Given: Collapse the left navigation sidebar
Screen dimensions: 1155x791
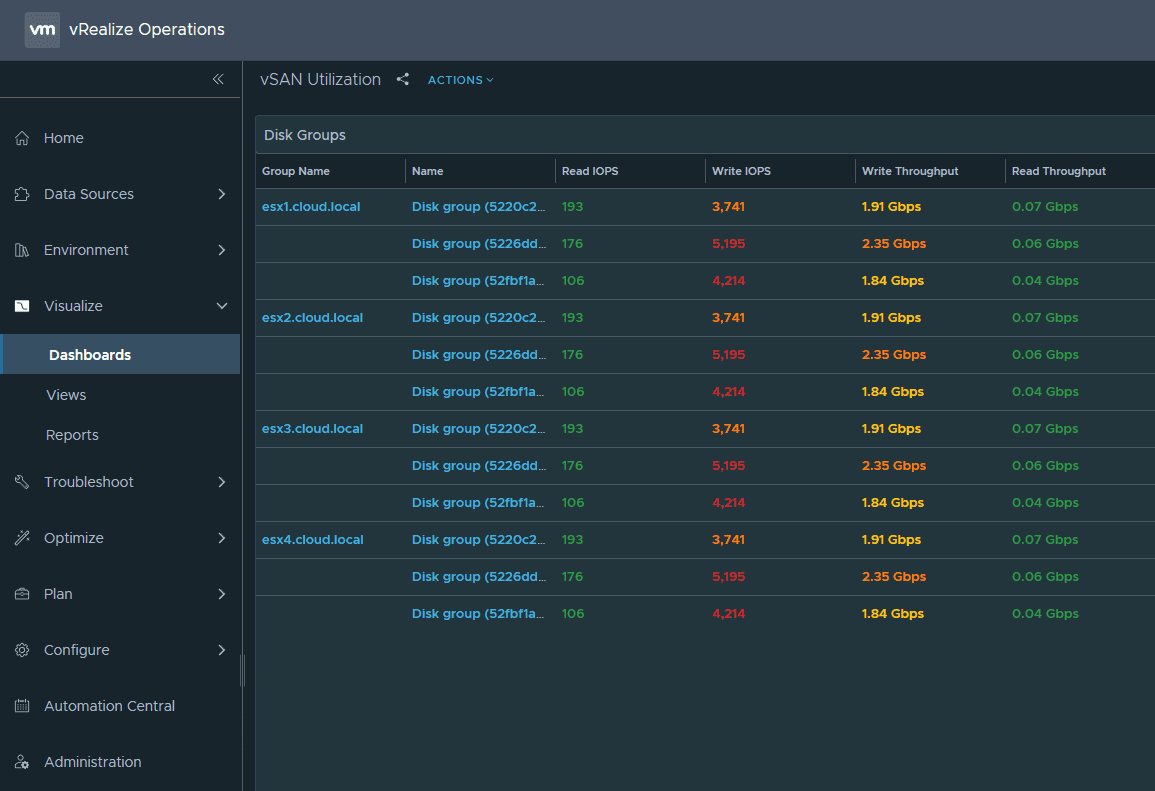Looking at the screenshot, I should tap(218, 80).
